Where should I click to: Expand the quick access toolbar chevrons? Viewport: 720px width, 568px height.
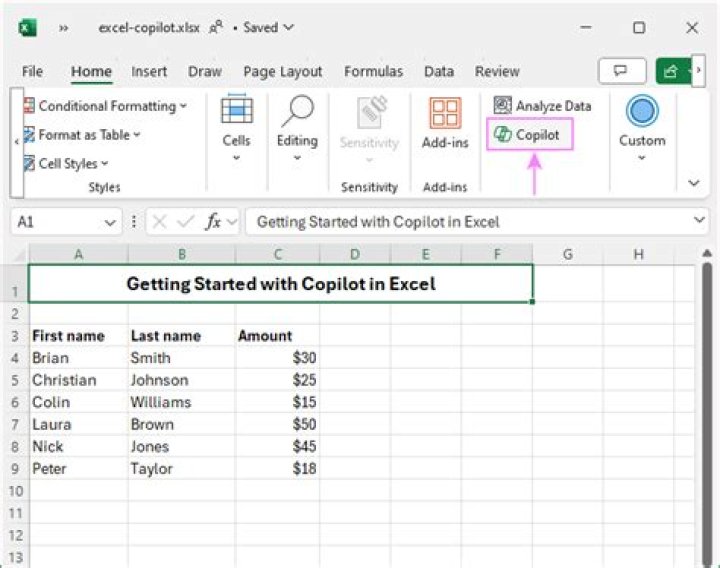click(x=63, y=28)
